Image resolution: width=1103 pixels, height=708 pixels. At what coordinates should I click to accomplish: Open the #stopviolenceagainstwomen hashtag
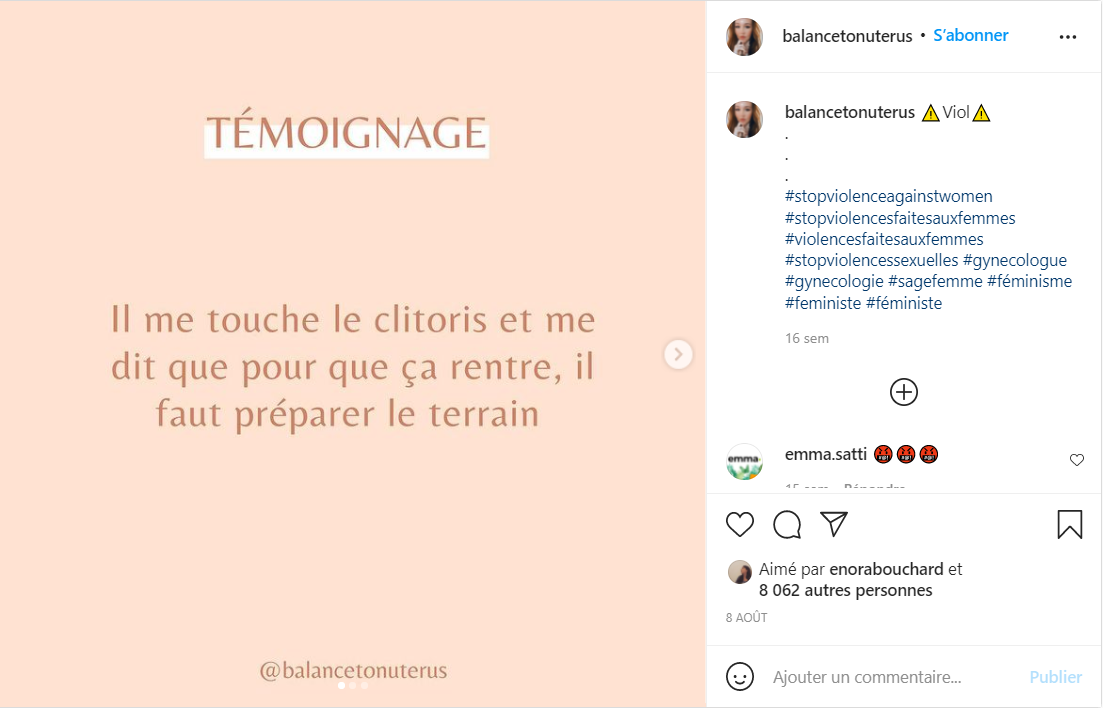(x=888, y=196)
